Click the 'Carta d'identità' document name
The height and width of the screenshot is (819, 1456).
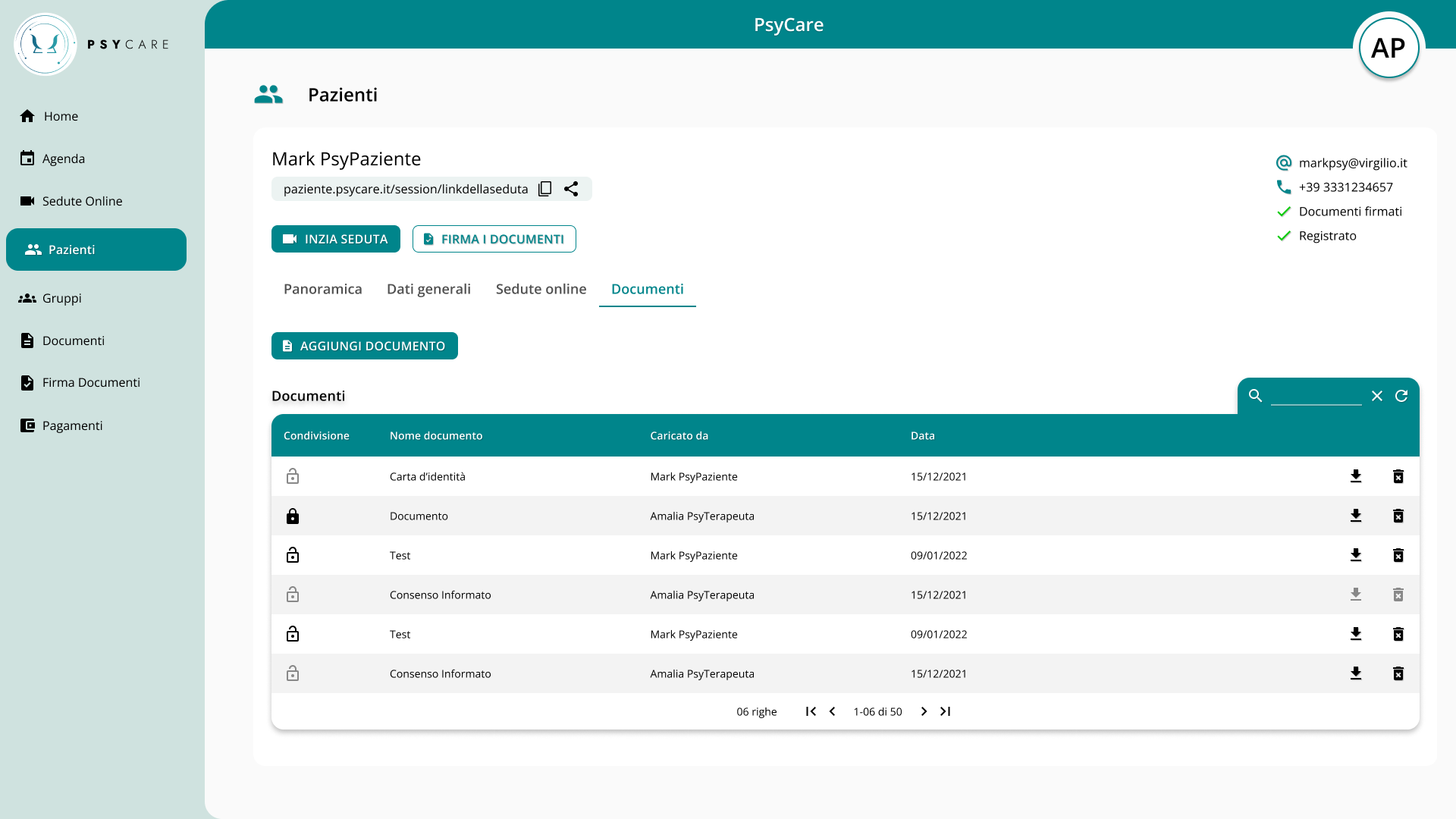[428, 476]
